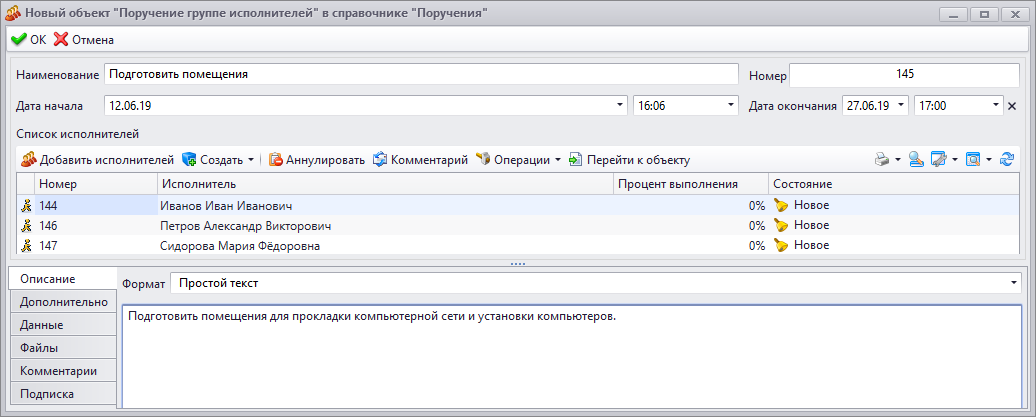Expand the Создать dropdown arrow
The image size is (1036, 417).
[251, 160]
